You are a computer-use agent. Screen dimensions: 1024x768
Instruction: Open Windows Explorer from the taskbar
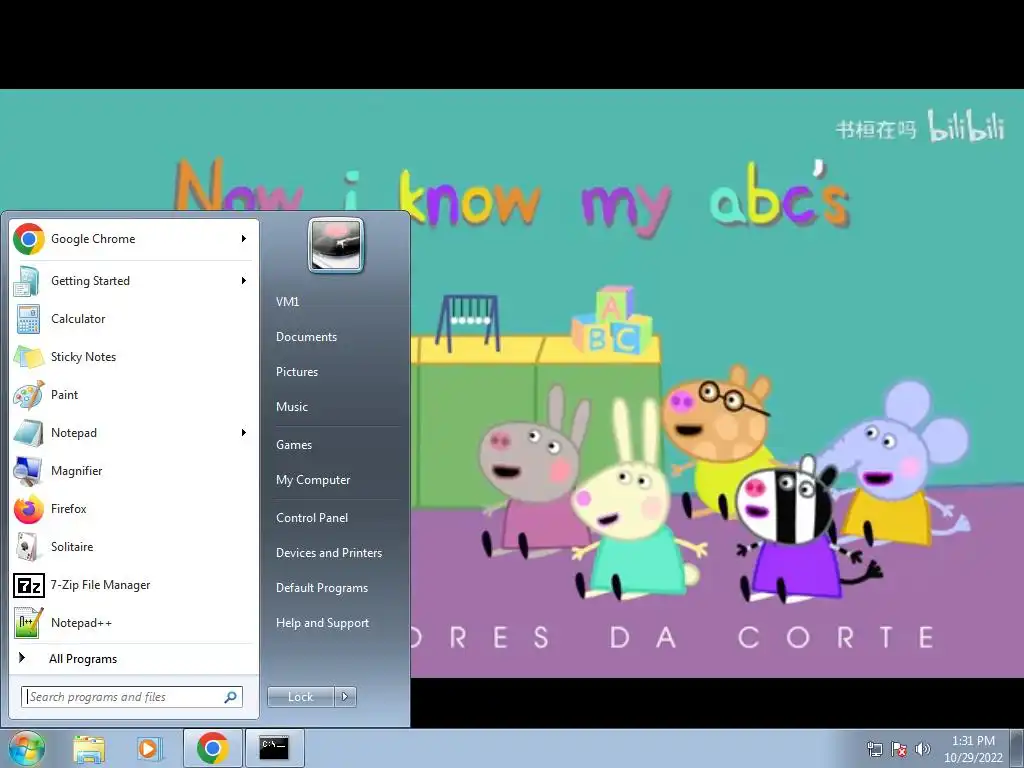89,748
